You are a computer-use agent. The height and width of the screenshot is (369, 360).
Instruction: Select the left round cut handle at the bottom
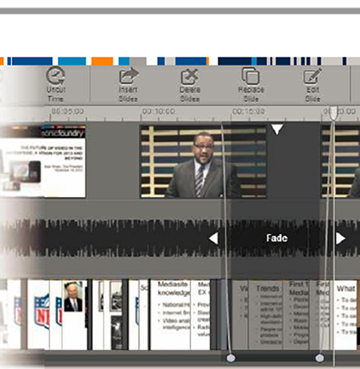pyautogui.click(x=231, y=358)
